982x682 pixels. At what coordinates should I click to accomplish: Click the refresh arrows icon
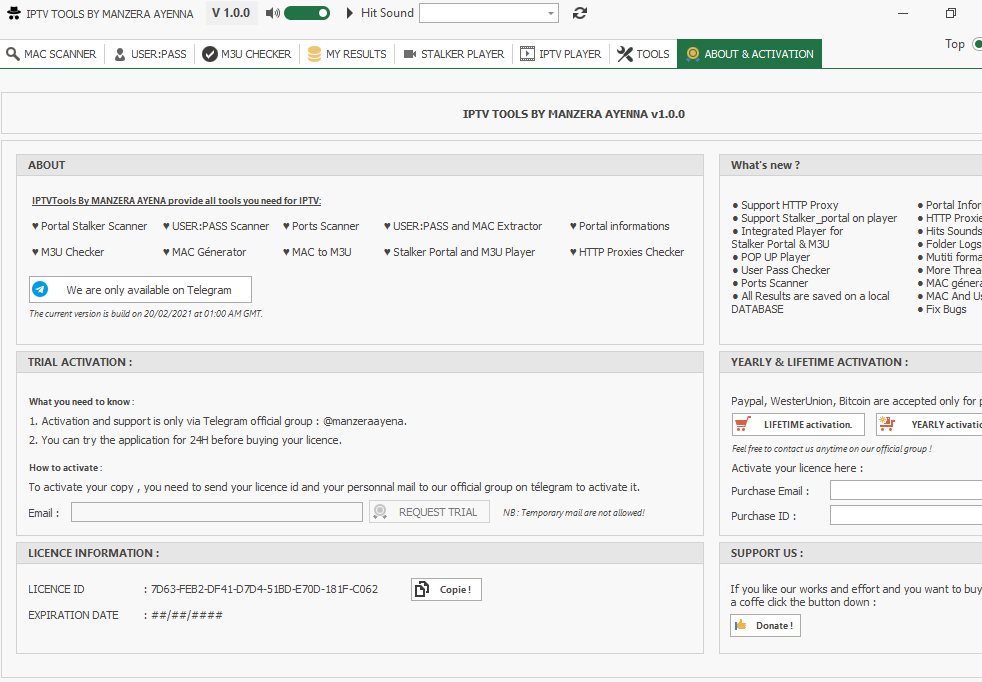coord(580,13)
